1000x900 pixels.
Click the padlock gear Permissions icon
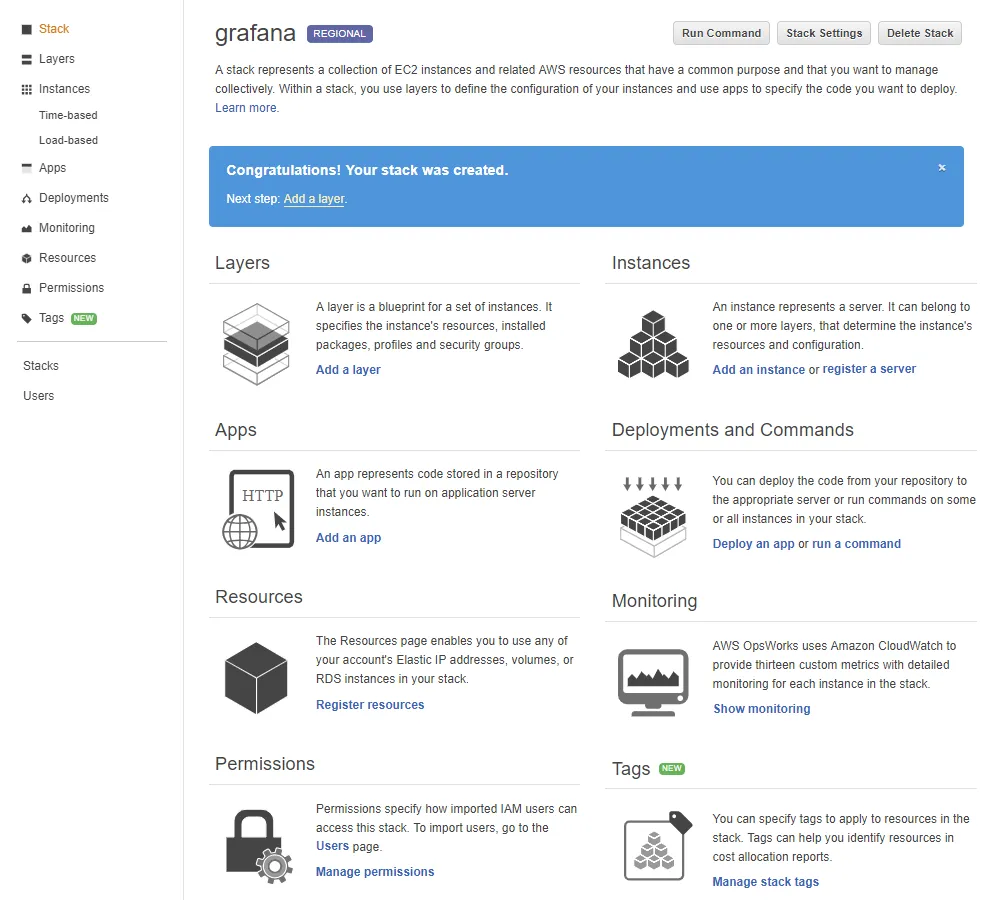pyautogui.click(x=257, y=845)
